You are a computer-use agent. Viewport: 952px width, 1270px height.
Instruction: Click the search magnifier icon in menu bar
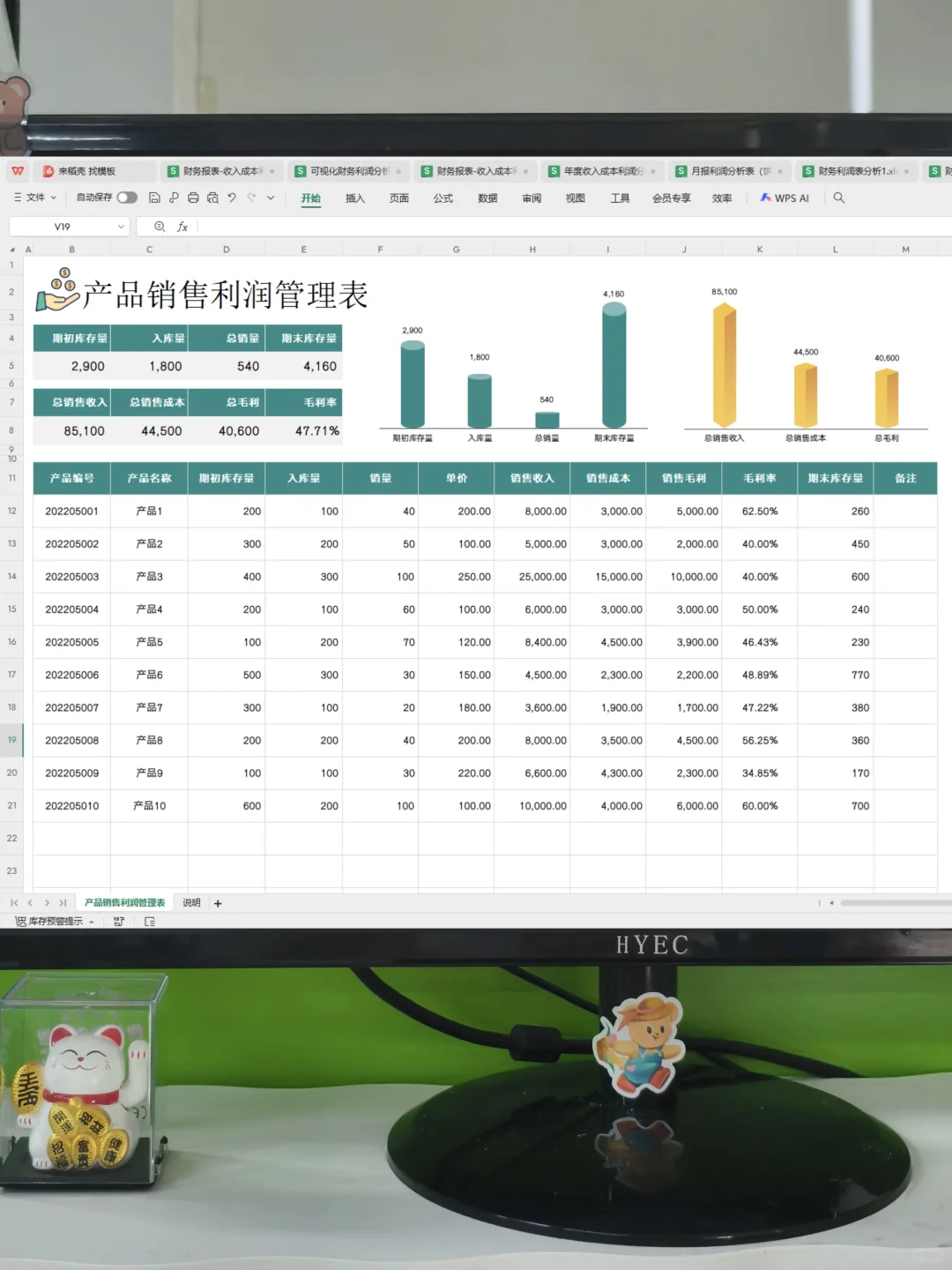839,198
